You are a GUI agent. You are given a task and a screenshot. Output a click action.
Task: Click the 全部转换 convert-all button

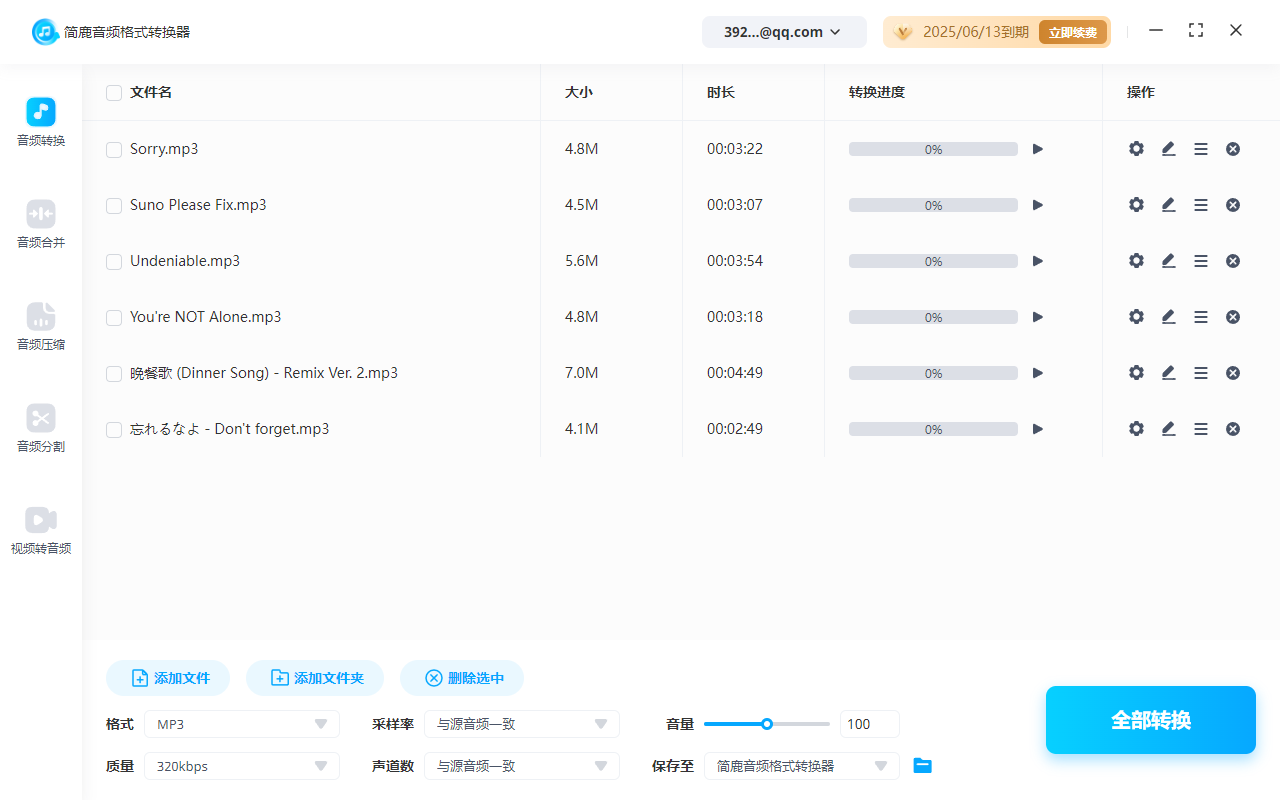pos(1150,719)
